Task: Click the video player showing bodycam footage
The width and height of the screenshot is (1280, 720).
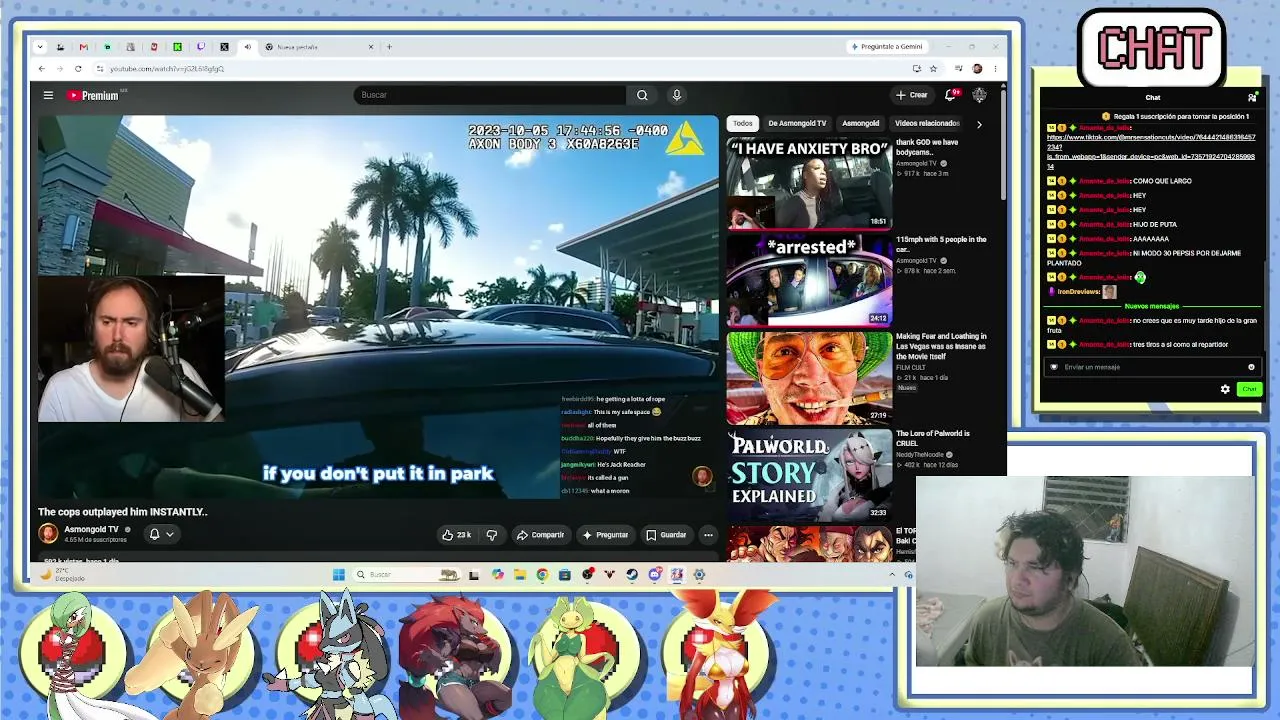Action: (x=378, y=306)
